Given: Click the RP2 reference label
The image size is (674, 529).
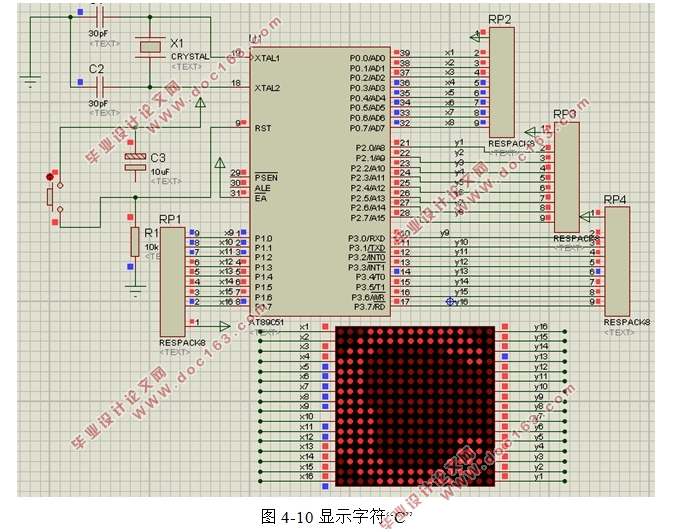Looking at the screenshot, I should tap(499, 20).
